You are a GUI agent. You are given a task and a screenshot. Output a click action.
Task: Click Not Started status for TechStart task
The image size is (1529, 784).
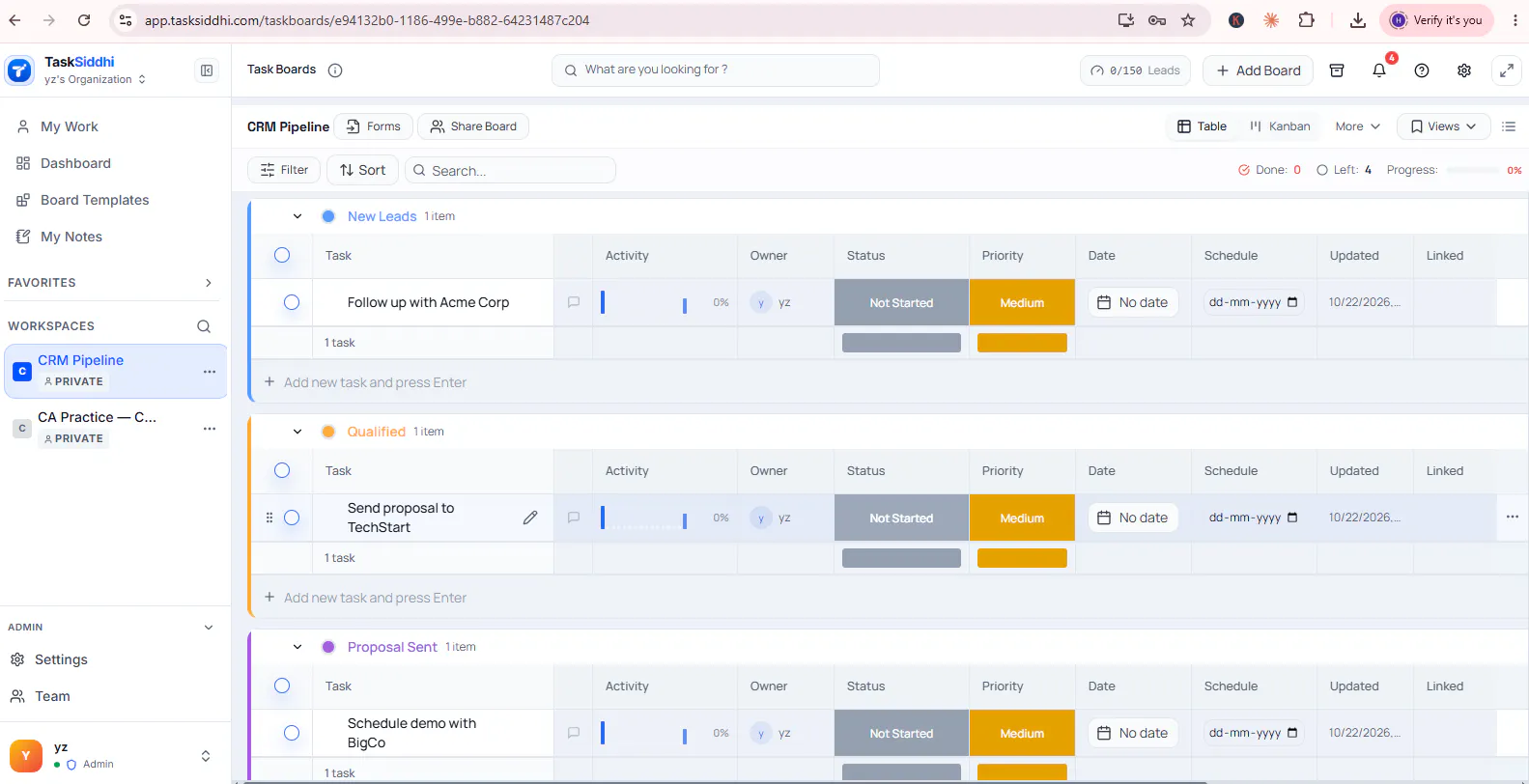pos(901,518)
